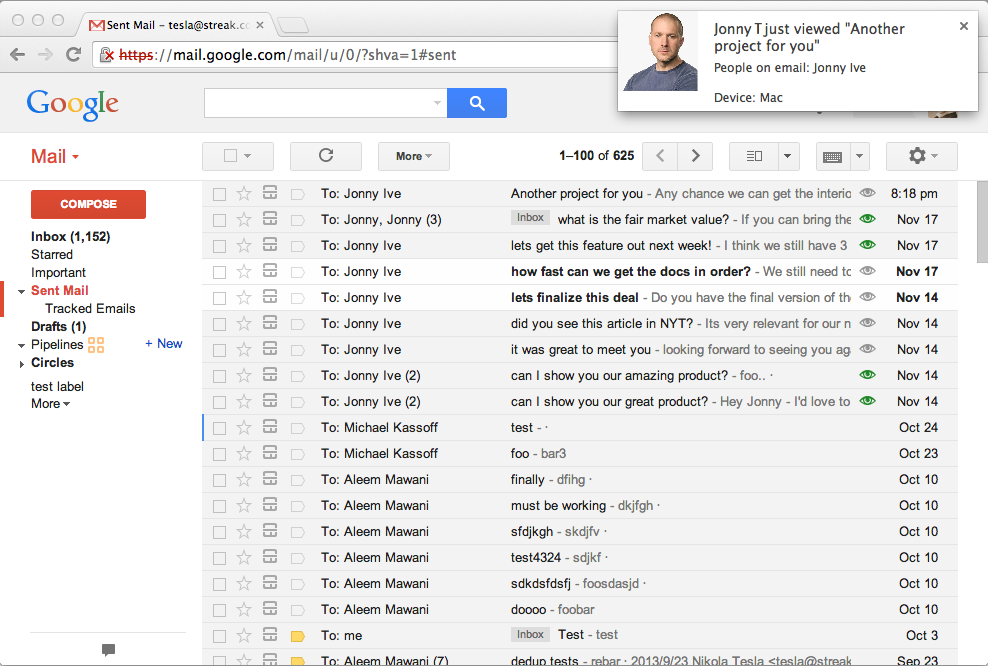This screenshot has width=988, height=666.
Task: Star the 'Another project for you' email
Action: (x=244, y=194)
